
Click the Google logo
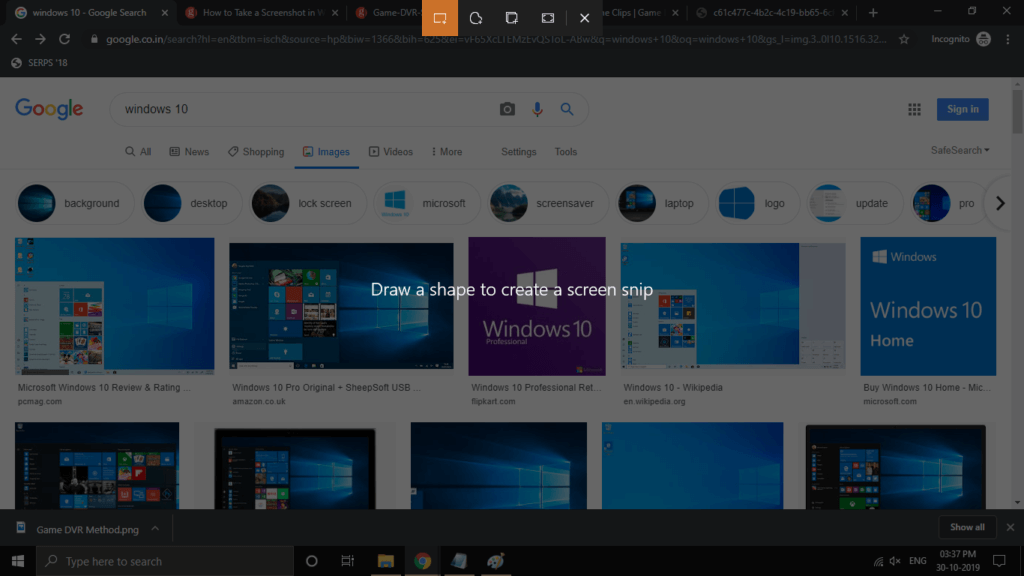(49, 109)
